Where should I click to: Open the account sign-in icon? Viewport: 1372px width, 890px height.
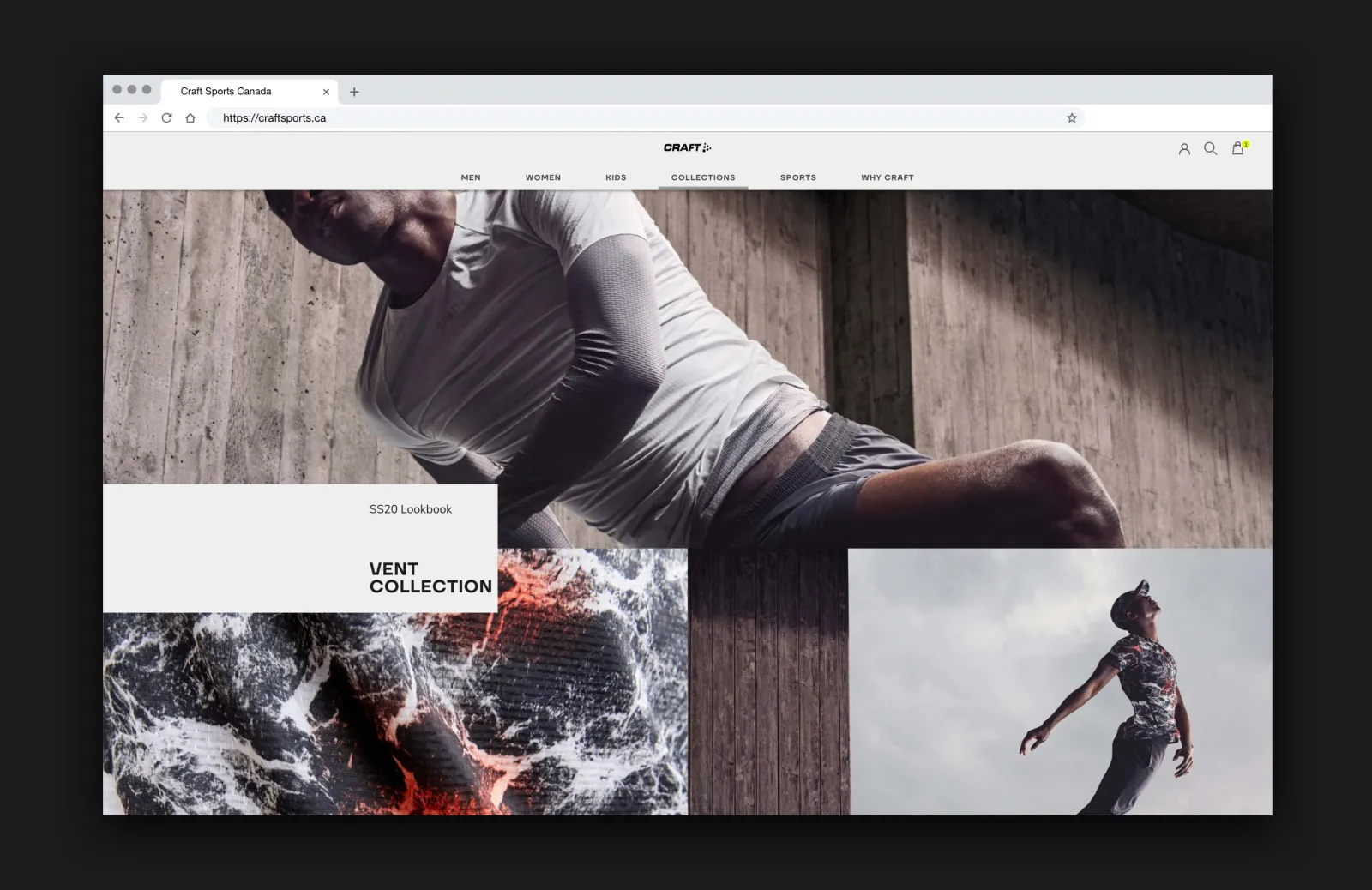pyautogui.click(x=1184, y=147)
